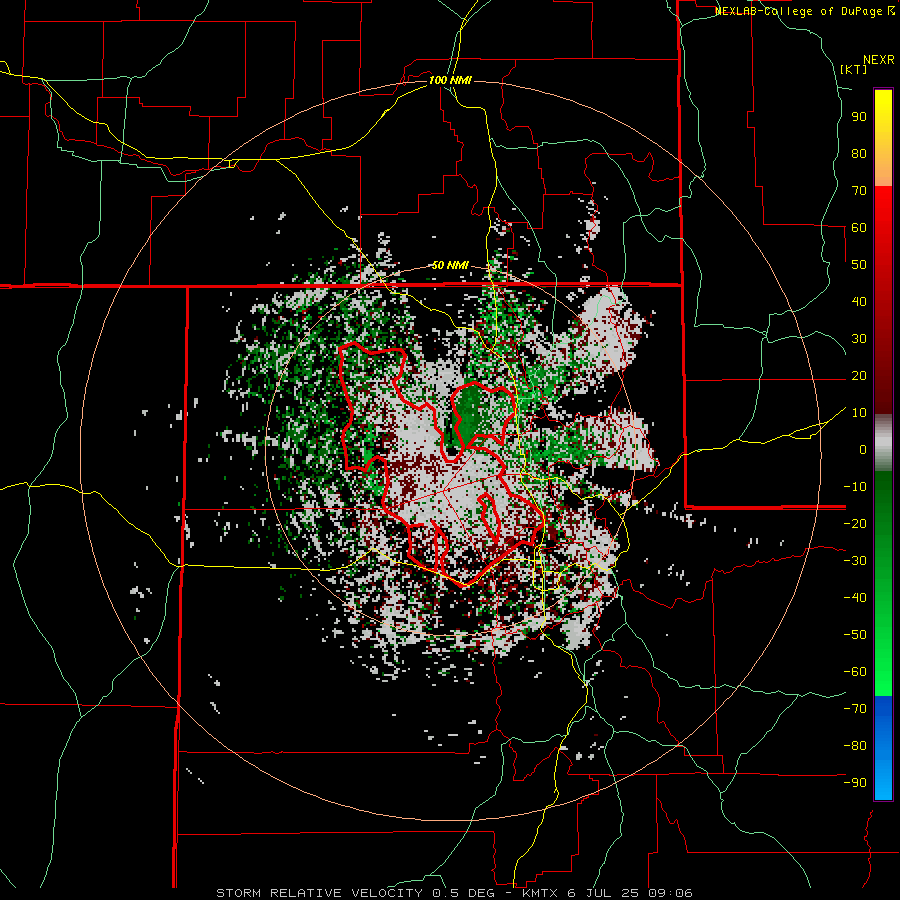
Task: Click the -70 value on velocity scale
Action: click(855, 709)
